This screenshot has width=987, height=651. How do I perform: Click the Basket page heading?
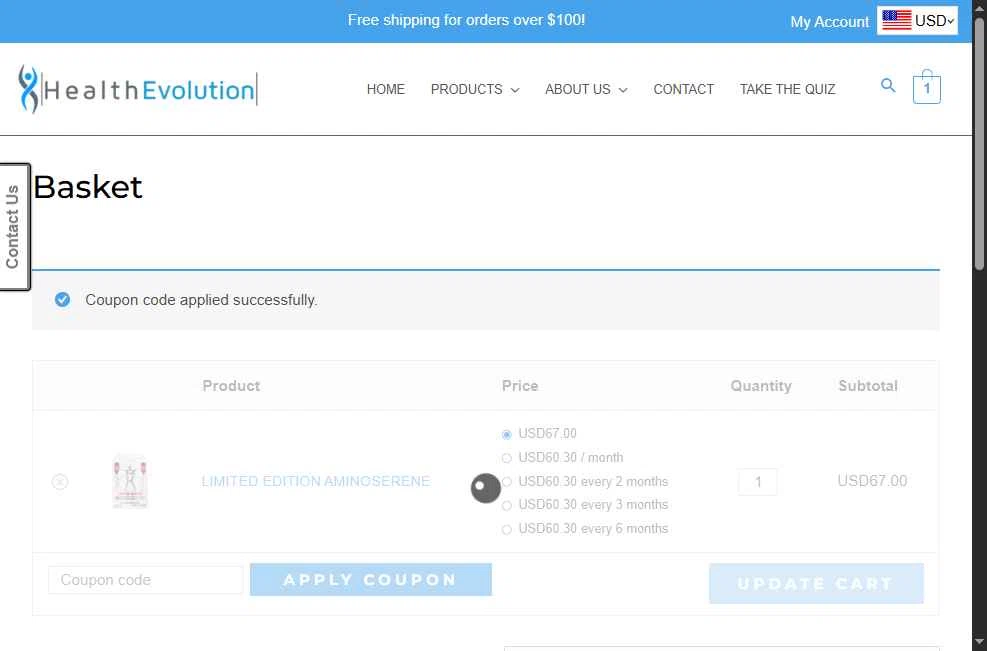[88, 187]
